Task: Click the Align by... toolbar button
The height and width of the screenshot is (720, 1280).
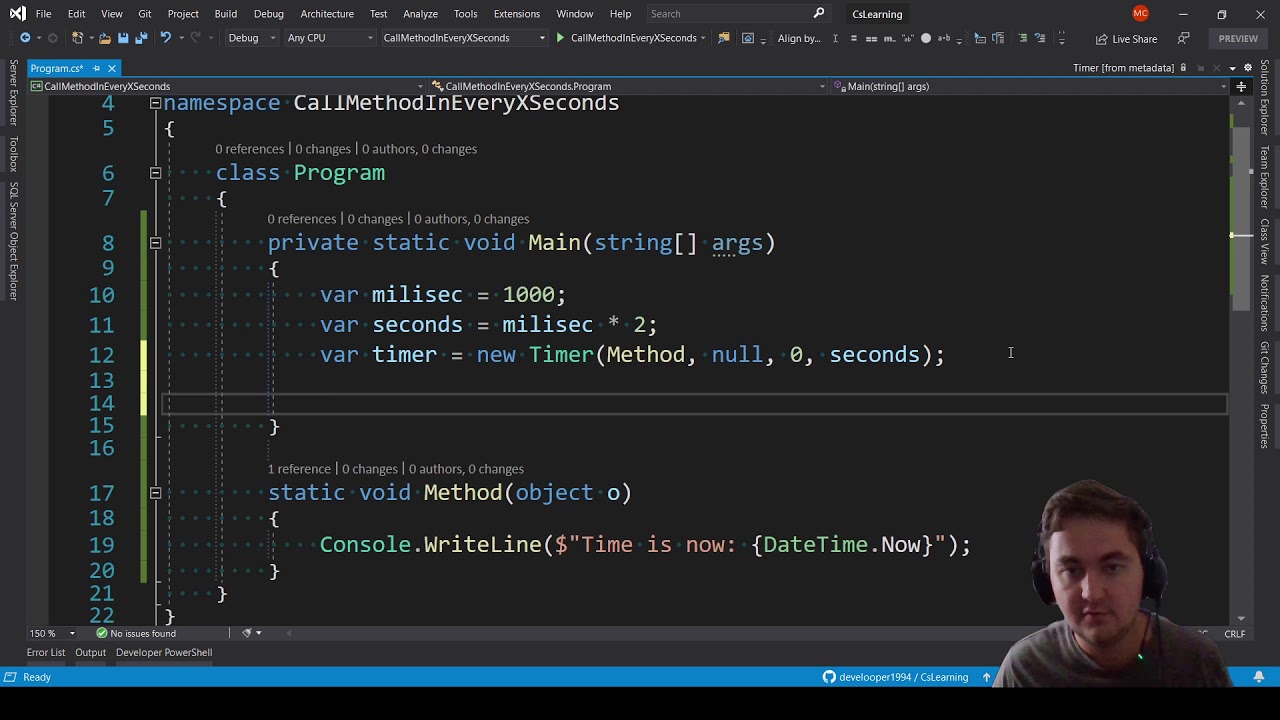Action: point(799,38)
